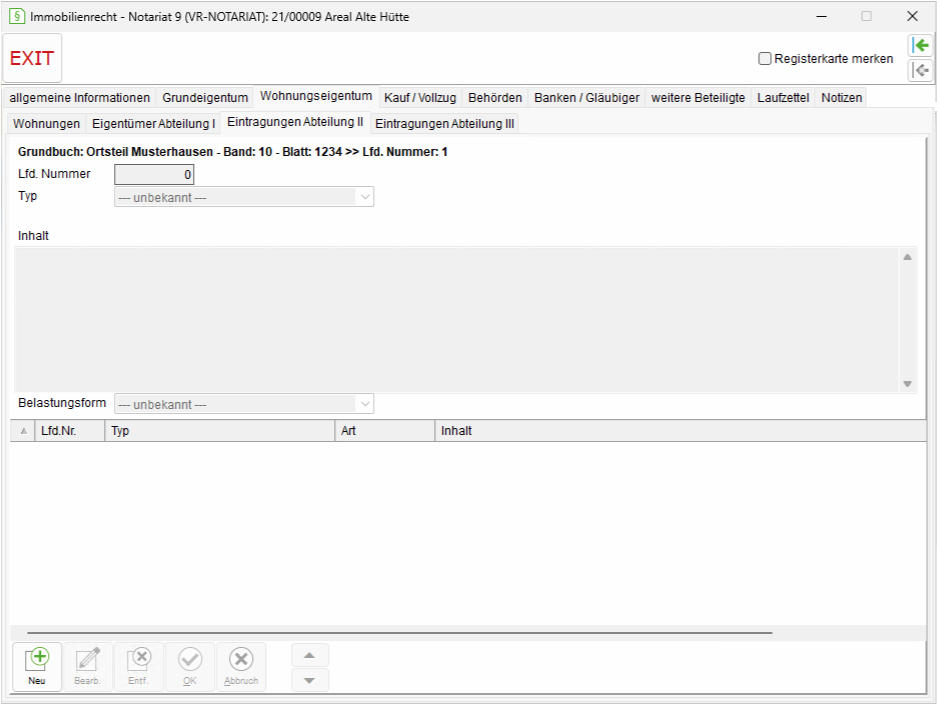939x704 pixels.
Task: Select the Eintragungen Abteilung II subtab
Action: (295, 122)
